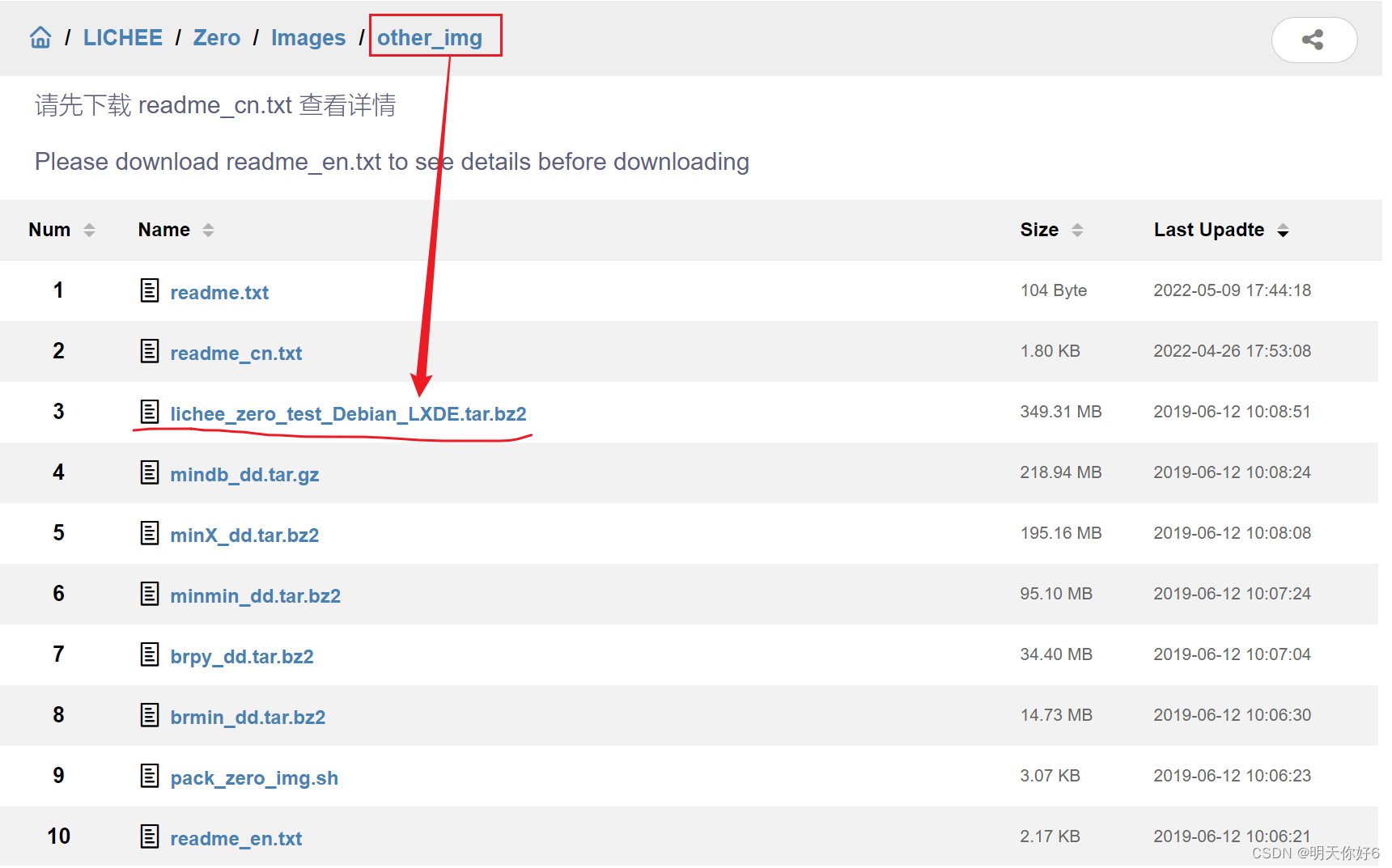Screen dimensions: 1392x868
Task: Click the Num column header label
Action: coord(49,230)
